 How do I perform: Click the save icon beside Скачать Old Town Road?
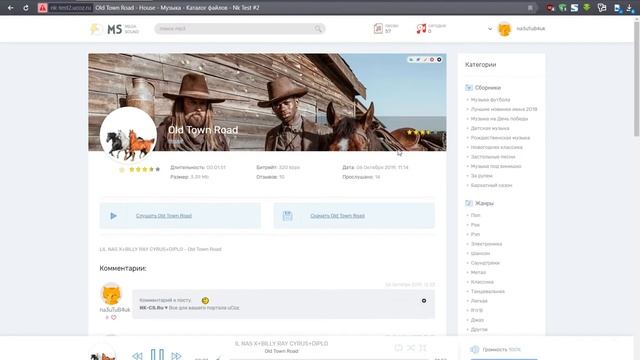[287, 216]
